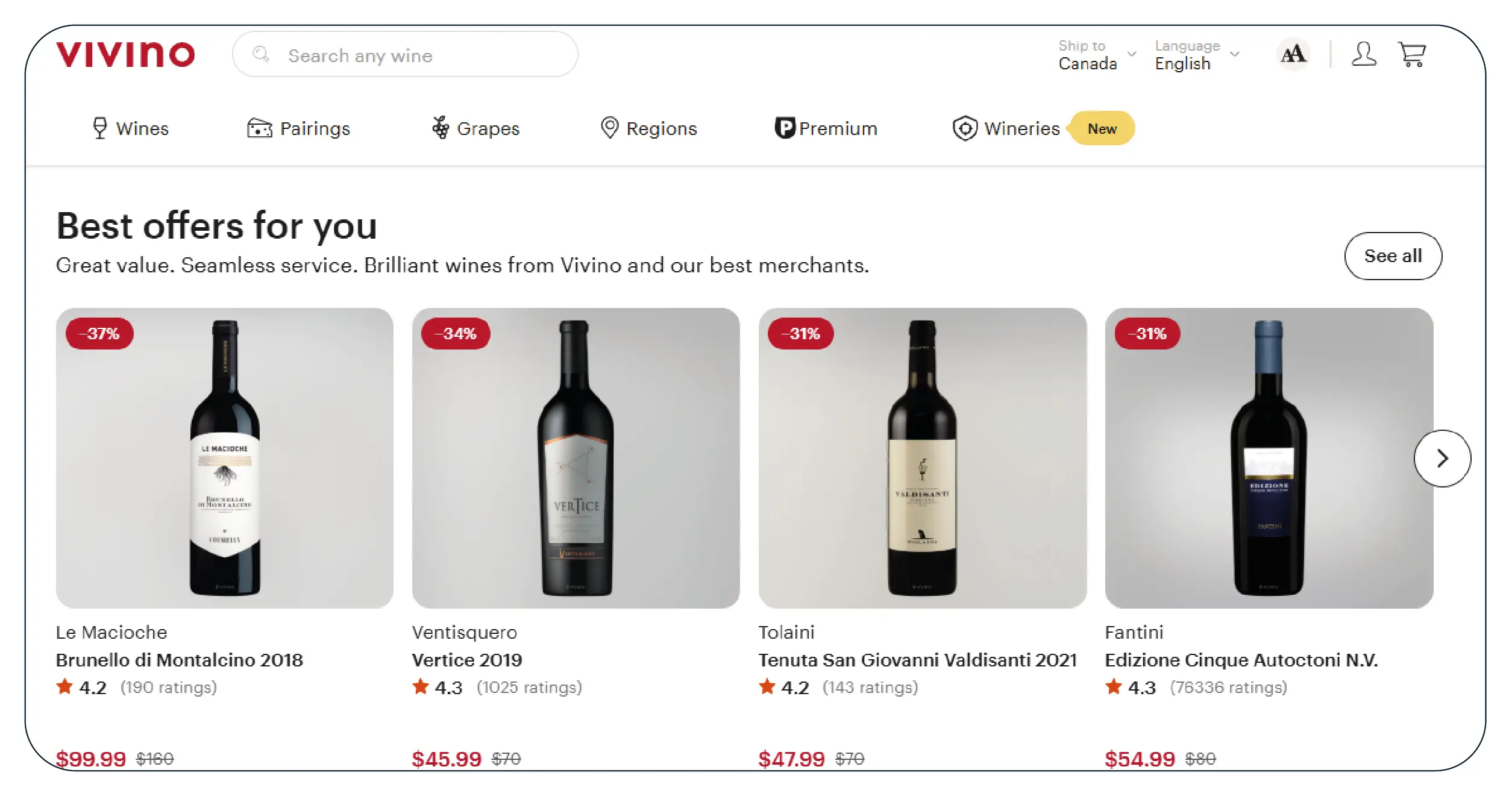Click the search magnifier icon
The height and width of the screenshot is (796, 1512).
(x=260, y=54)
